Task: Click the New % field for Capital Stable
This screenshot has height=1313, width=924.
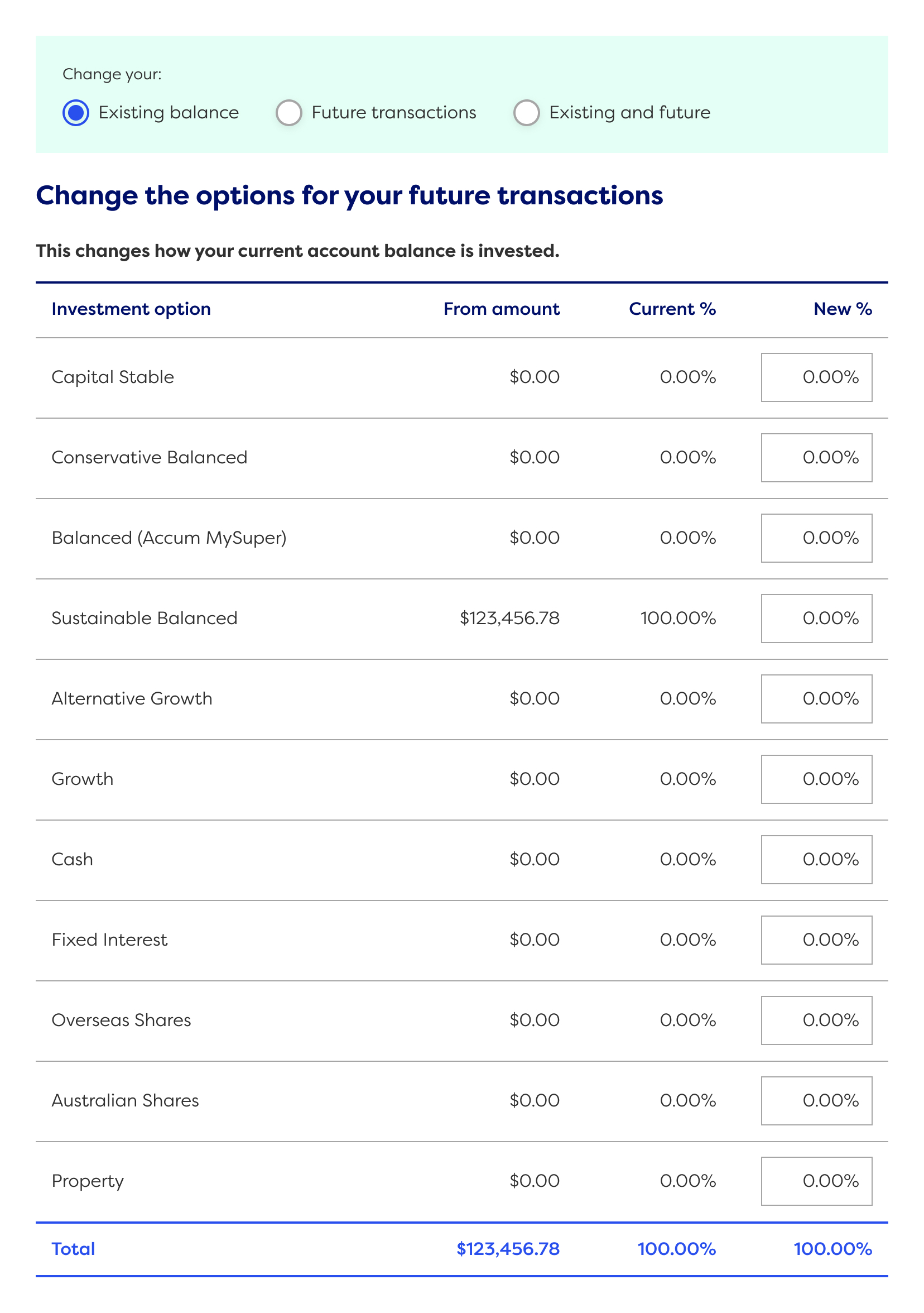Action: point(816,376)
